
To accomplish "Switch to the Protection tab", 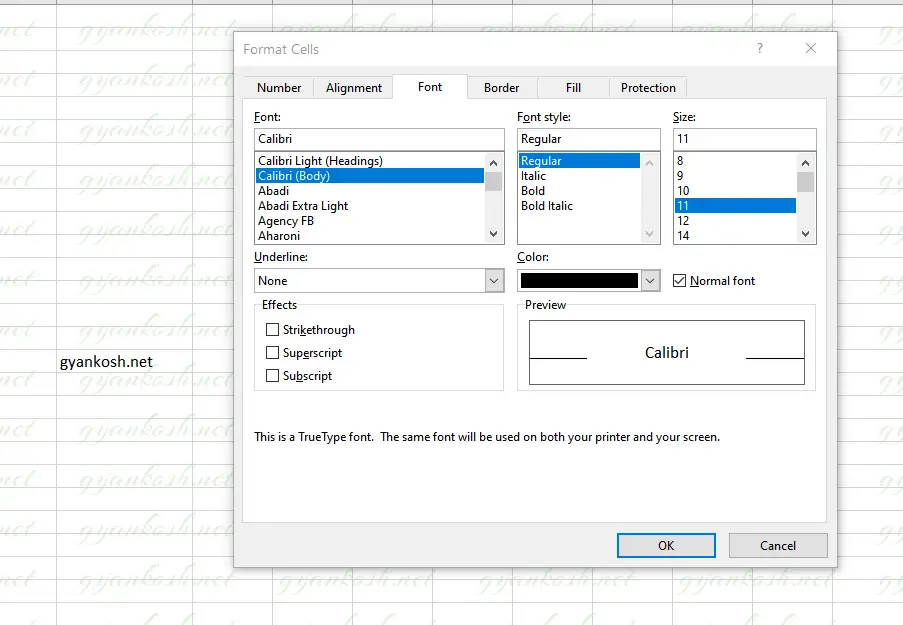I will tap(648, 88).
